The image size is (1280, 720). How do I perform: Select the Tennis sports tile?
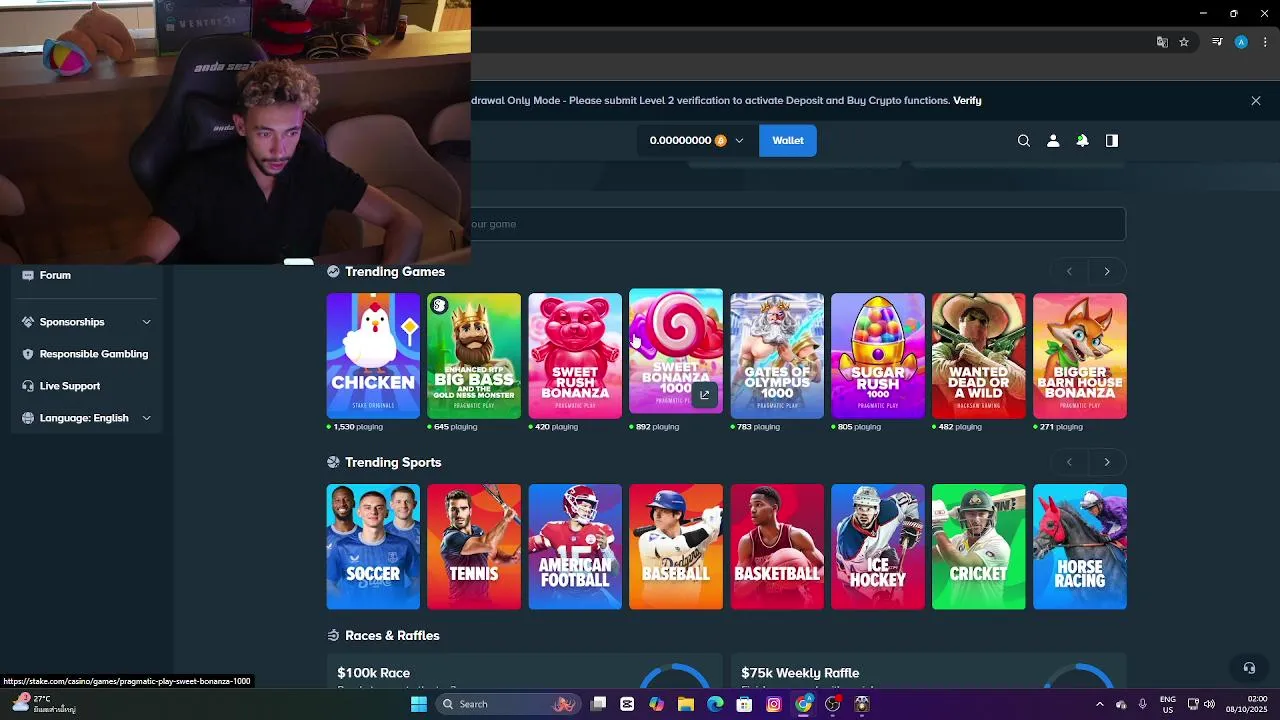tap(474, 547)
